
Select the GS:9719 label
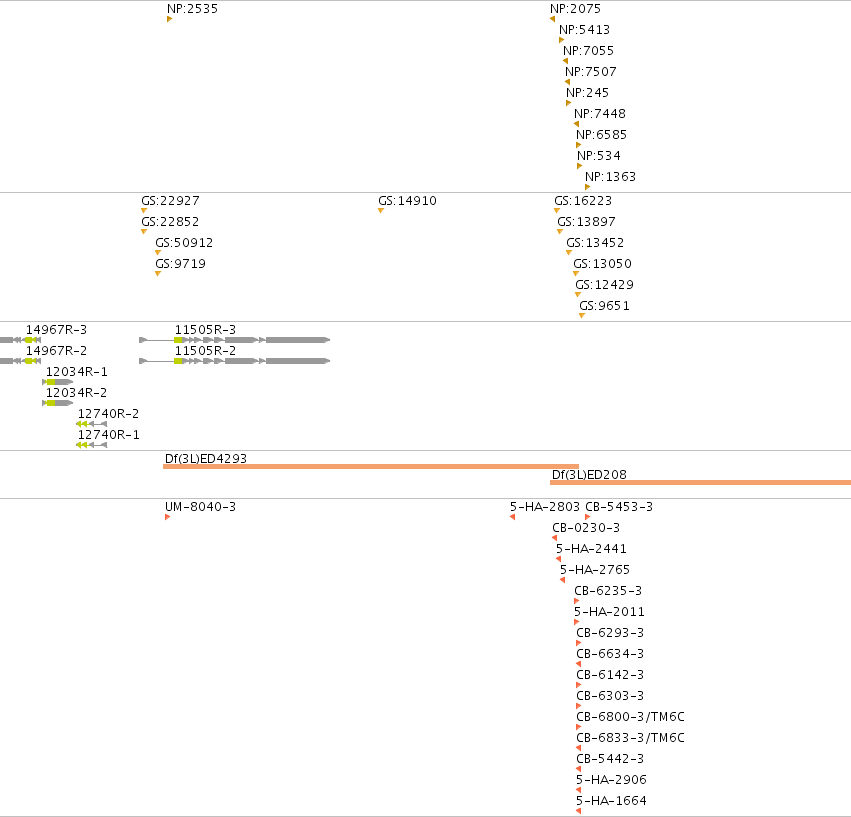180,264
